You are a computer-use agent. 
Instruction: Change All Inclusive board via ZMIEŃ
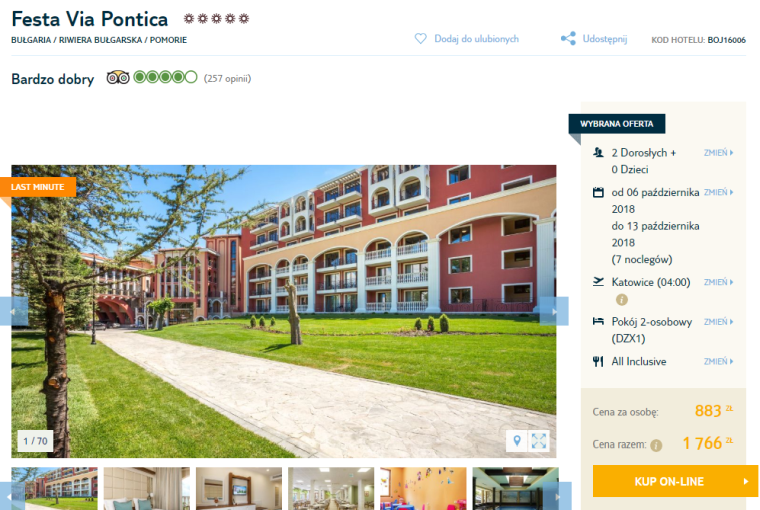tap(718, 362)
